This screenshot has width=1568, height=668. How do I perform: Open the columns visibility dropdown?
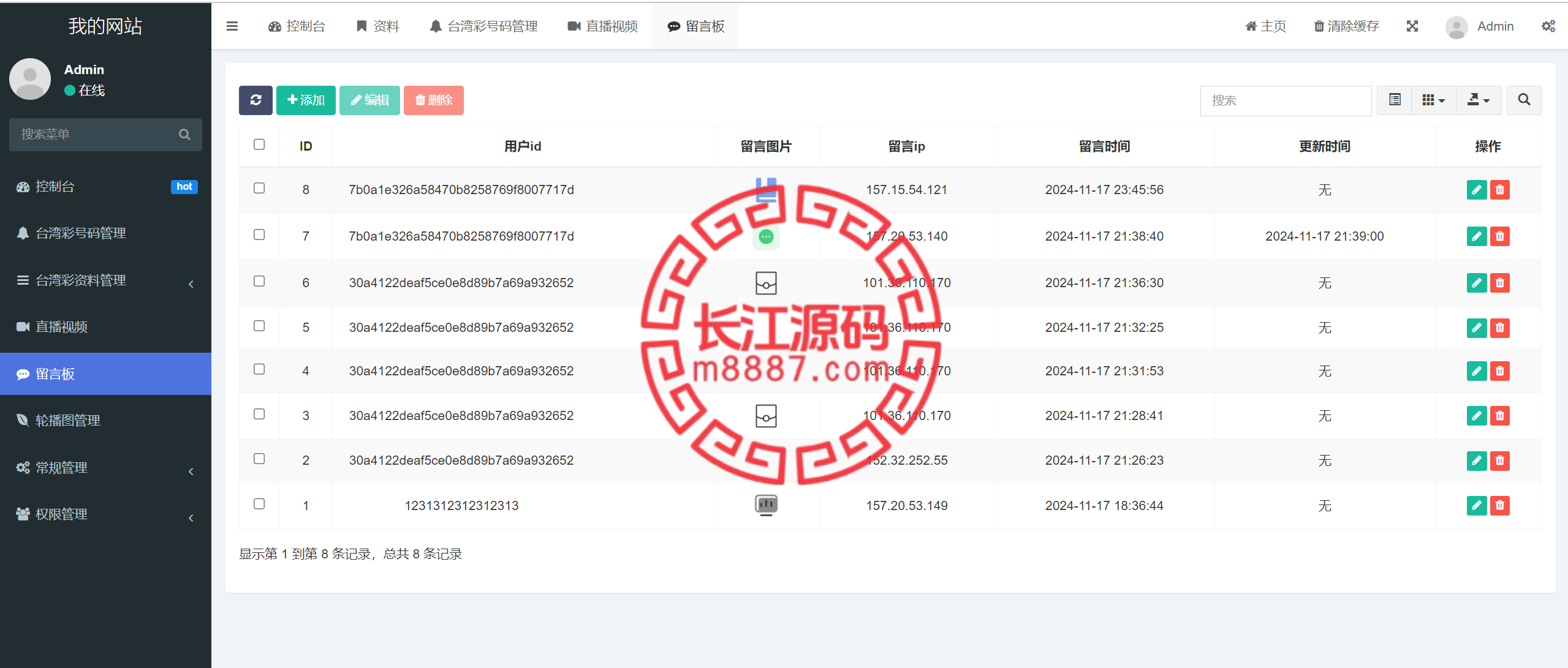(1433, 100)
